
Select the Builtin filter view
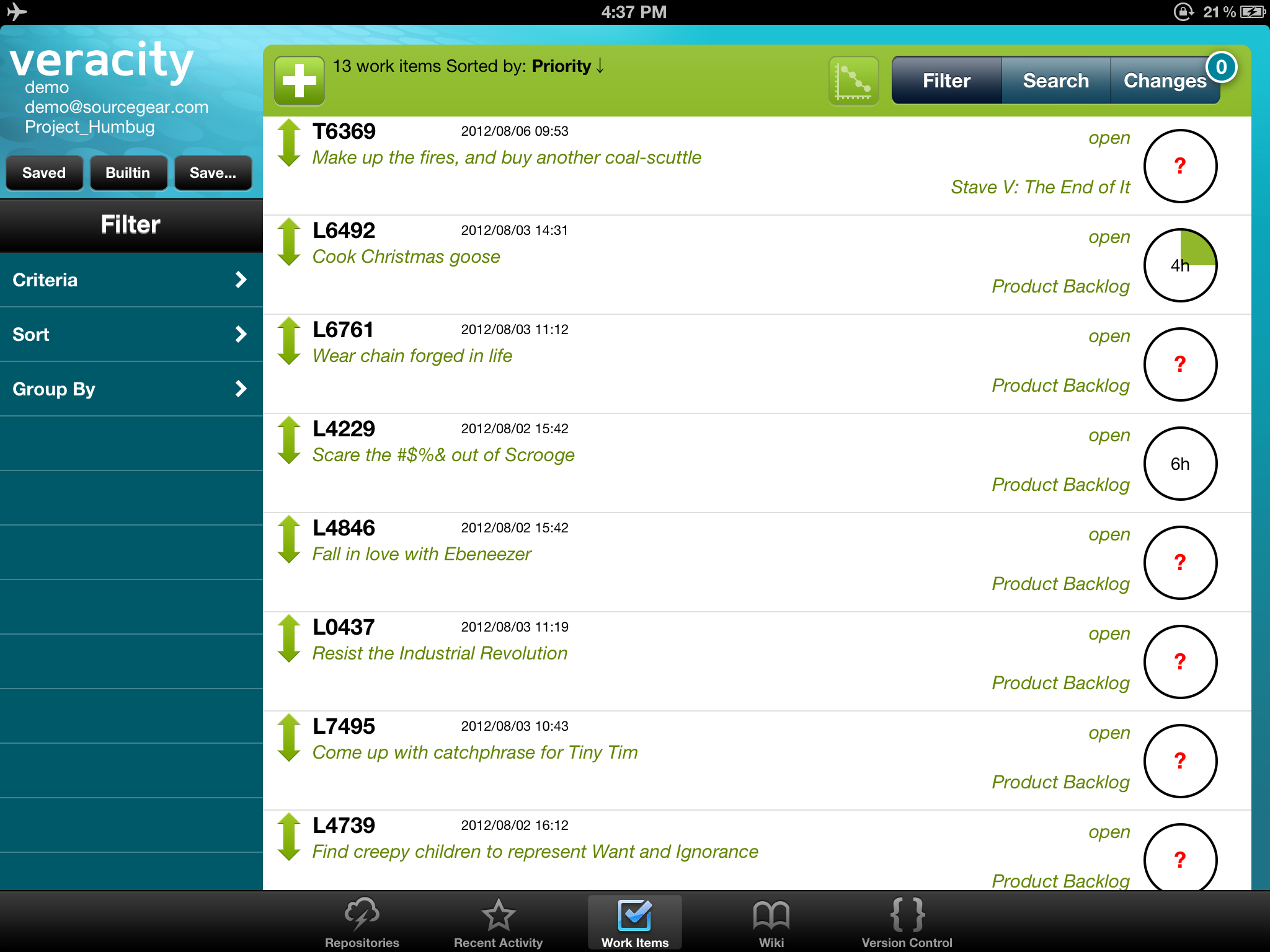126,173
